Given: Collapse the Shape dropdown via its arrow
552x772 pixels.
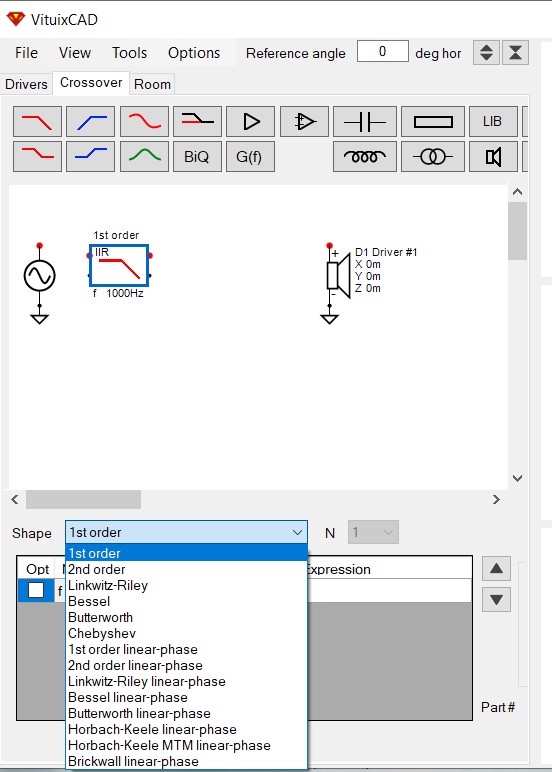Looking at the screenshot, I should tap(297, 532).
